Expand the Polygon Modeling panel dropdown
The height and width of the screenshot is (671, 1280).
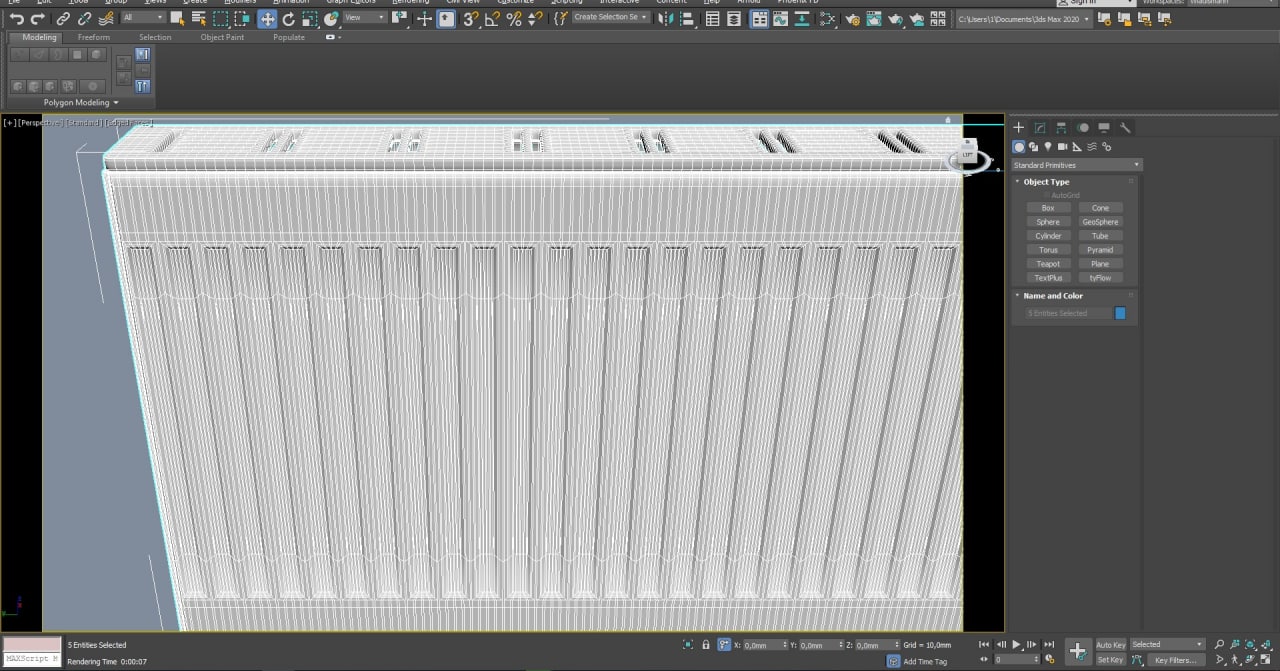click(x=81, y=102)
